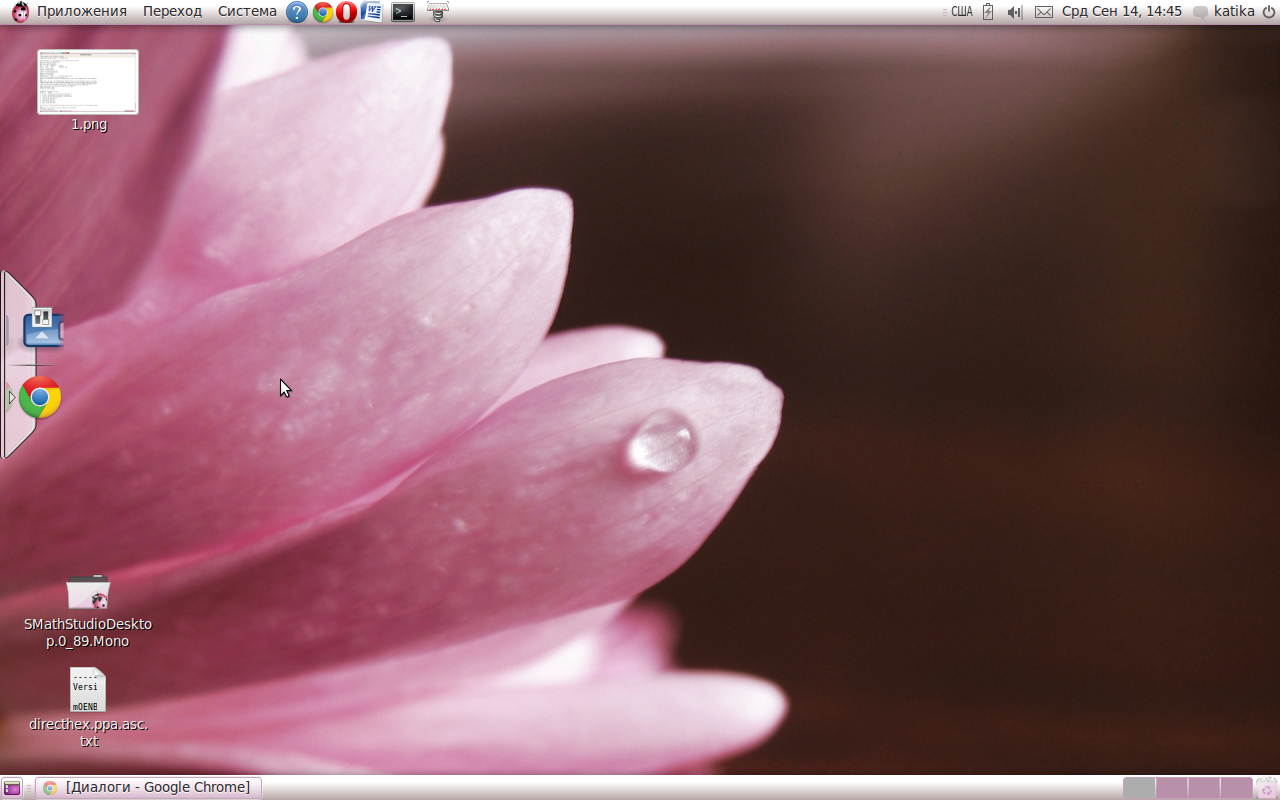1280x800 pixels.
Task: Click the ladybug logo in the top panel
Action: [20, 12]
